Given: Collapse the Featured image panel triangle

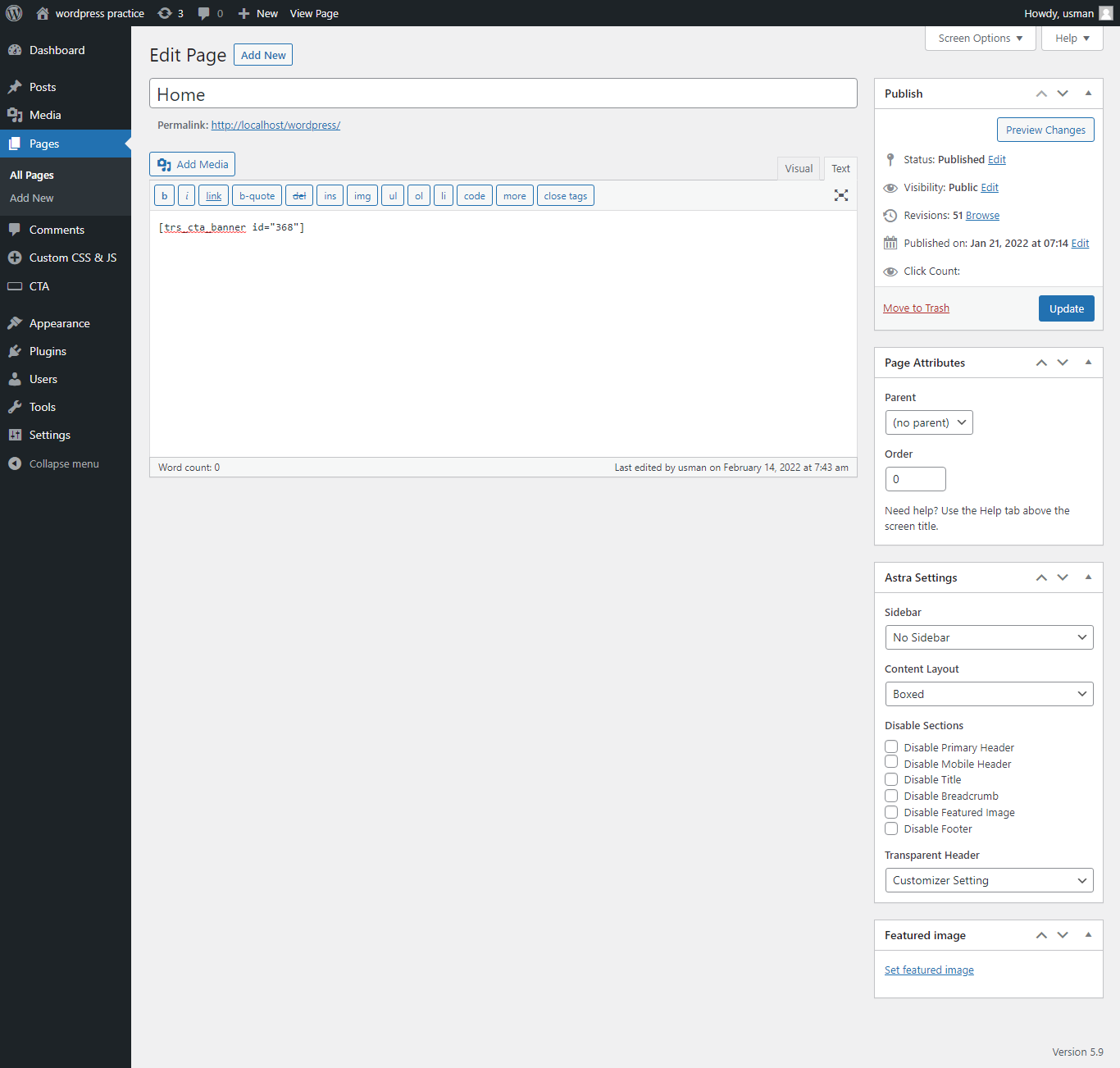Looking at the screenshot, I should [1088, 935].
